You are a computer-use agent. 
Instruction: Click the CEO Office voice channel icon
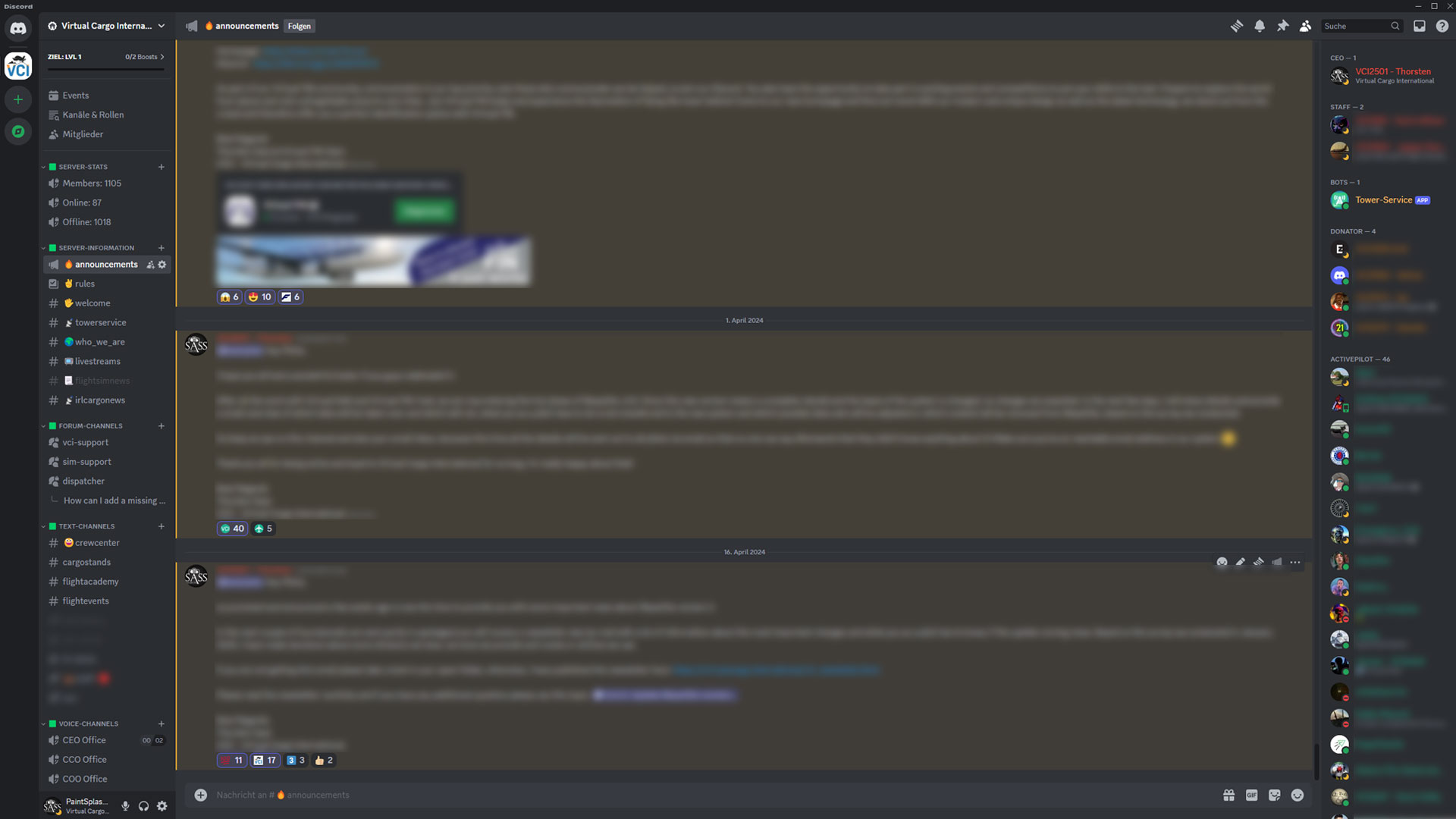[x=54, y=739]
